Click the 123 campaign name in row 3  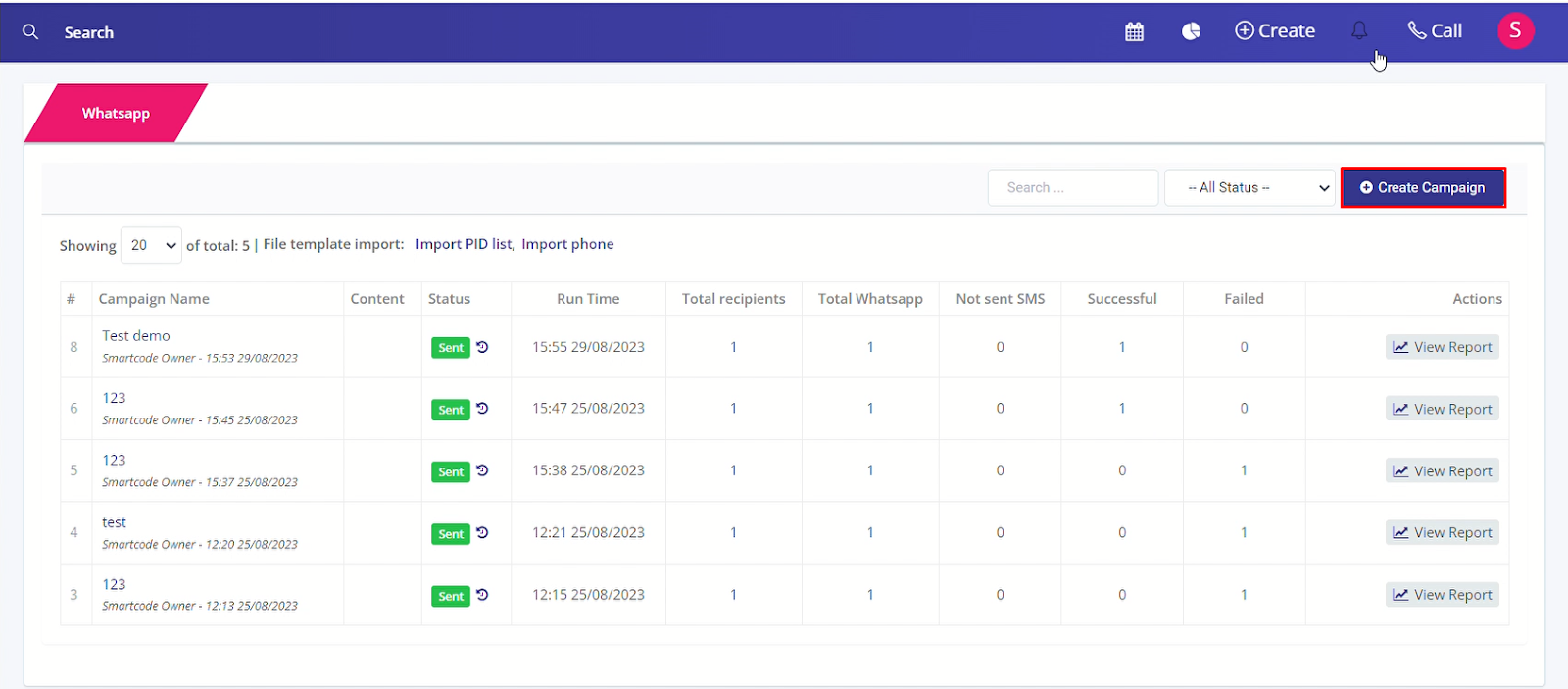[114, 584]
